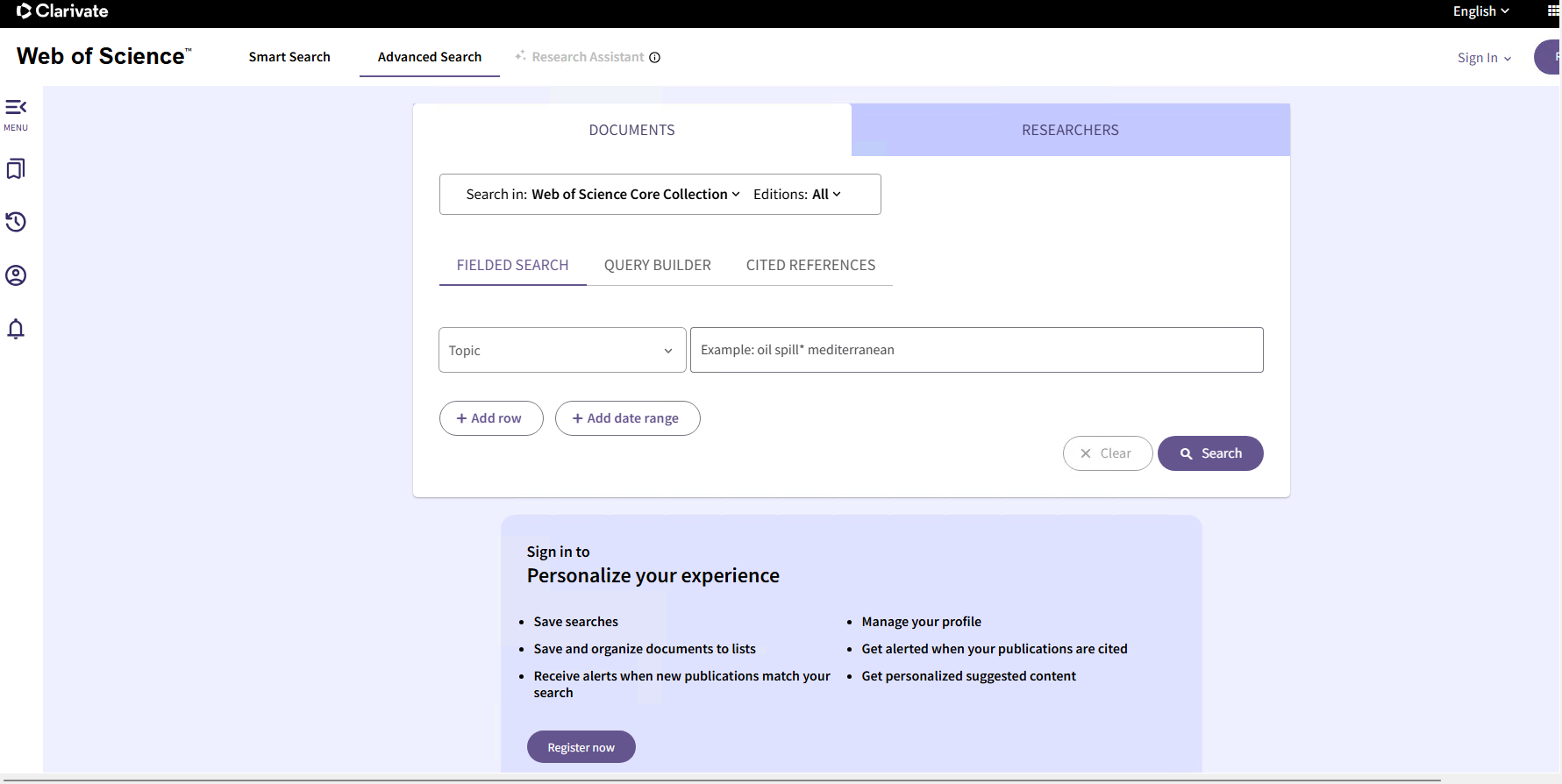Open search history clock icon
The height and width of the screenshot is (784, 1562).
[16, 222]
